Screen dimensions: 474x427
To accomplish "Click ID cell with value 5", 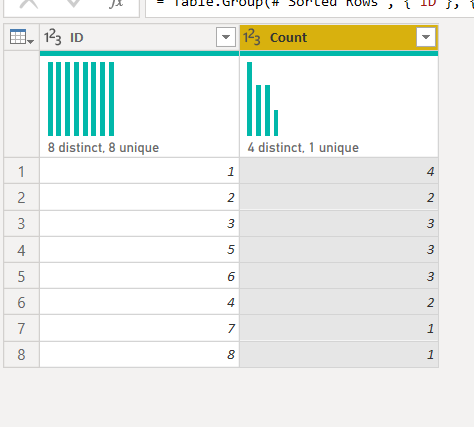I will (139, 250).
